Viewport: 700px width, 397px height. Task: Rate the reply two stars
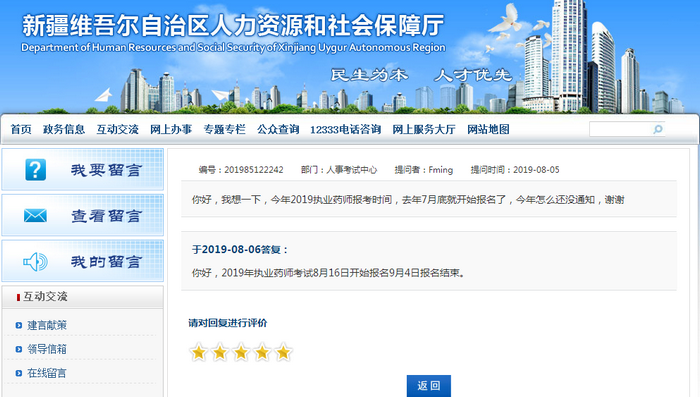pos(220,352)
